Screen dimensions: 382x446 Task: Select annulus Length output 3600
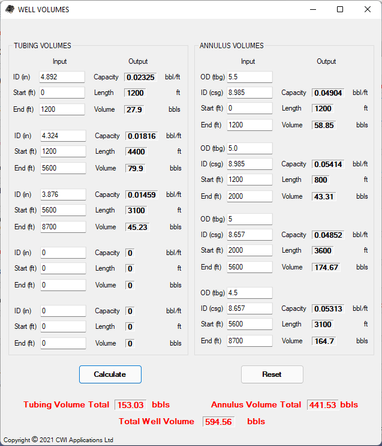pos(322,251)
